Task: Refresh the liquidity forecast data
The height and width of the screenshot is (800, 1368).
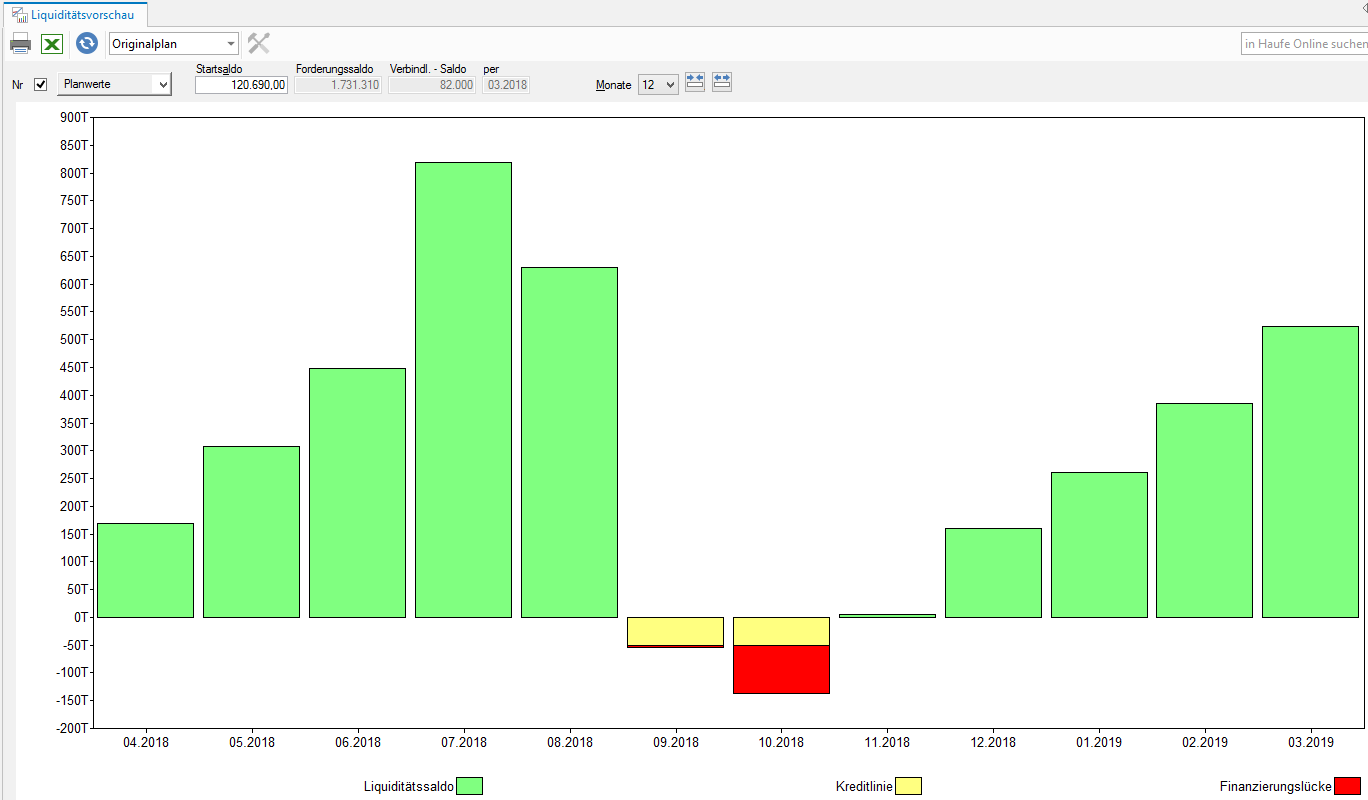Action: (x=87, y=43)
